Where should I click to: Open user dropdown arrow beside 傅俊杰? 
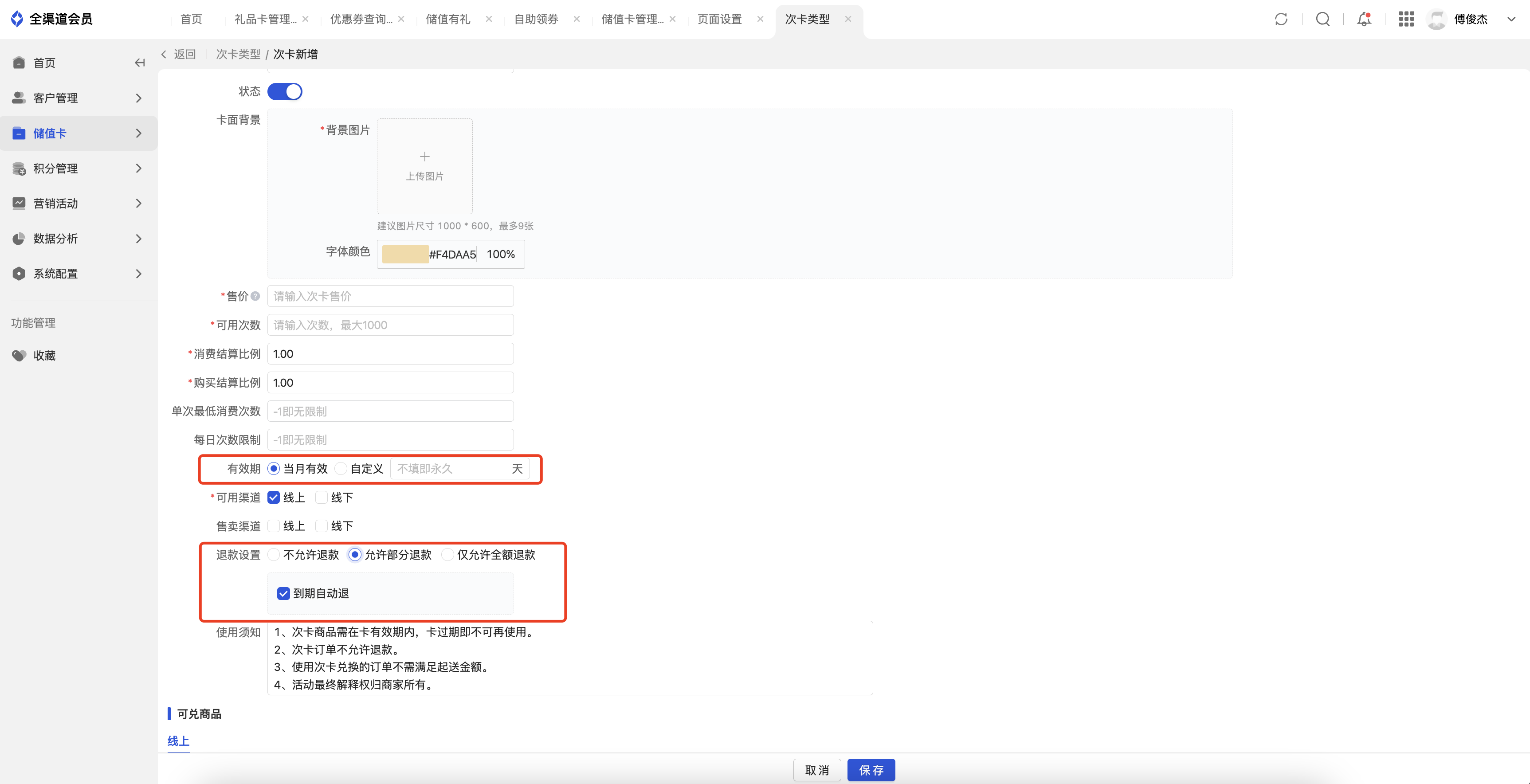[1511, 19]
